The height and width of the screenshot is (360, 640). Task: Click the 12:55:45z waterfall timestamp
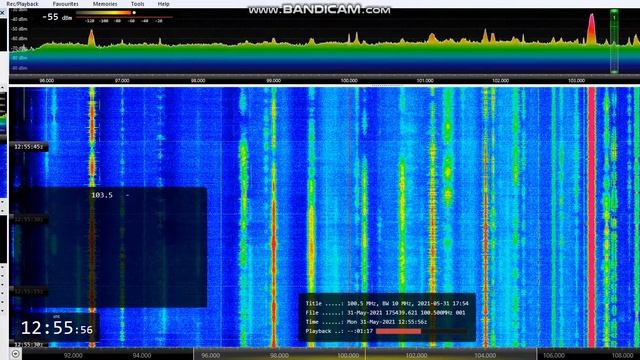[x=29, y=147]
